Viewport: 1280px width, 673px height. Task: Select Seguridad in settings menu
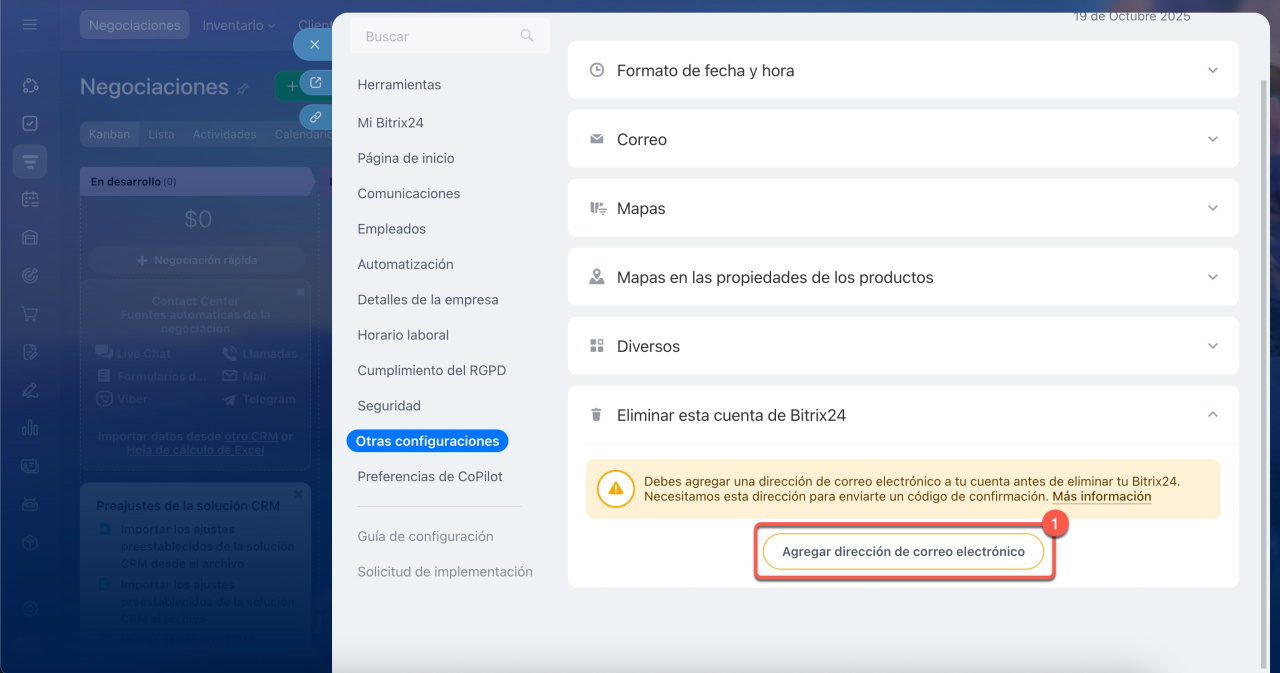pyautogui.click(x=389, y=406)
